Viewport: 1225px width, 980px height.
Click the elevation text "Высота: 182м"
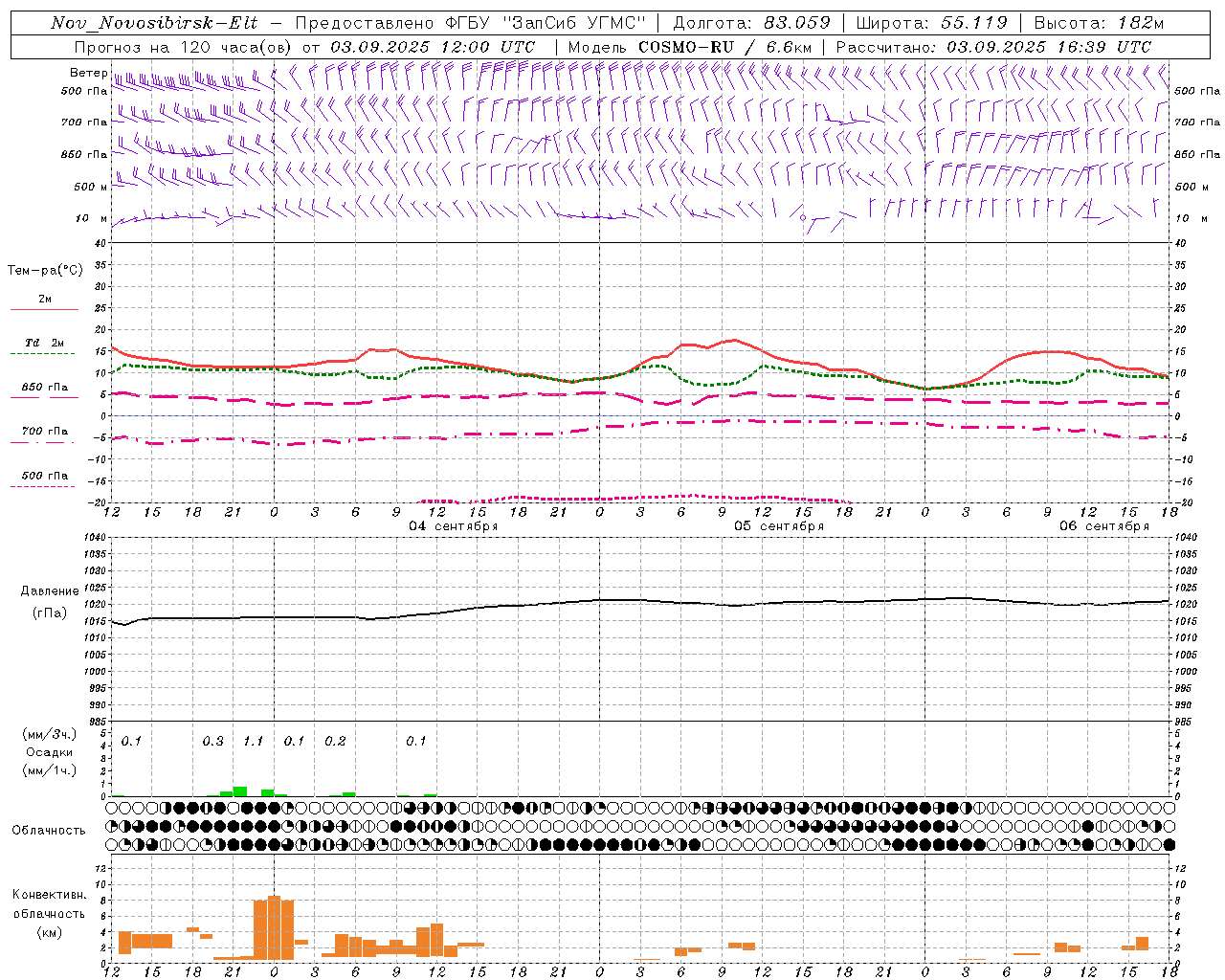(x=1099, y=23)
